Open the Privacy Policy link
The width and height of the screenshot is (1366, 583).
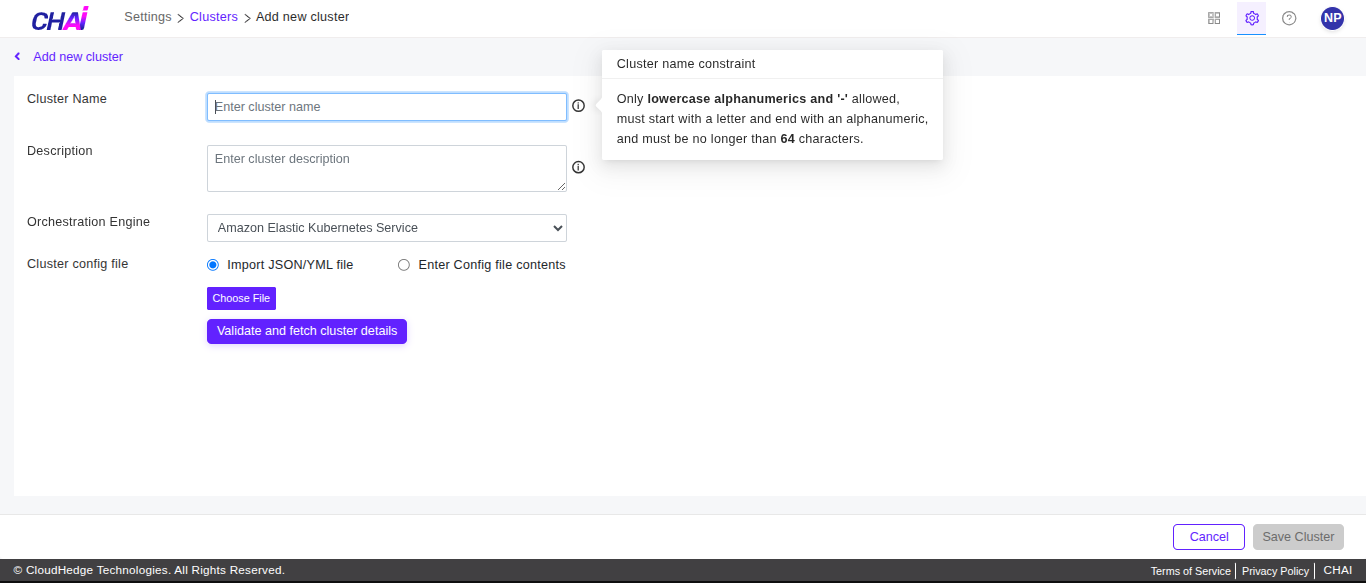coord(1275,570)
